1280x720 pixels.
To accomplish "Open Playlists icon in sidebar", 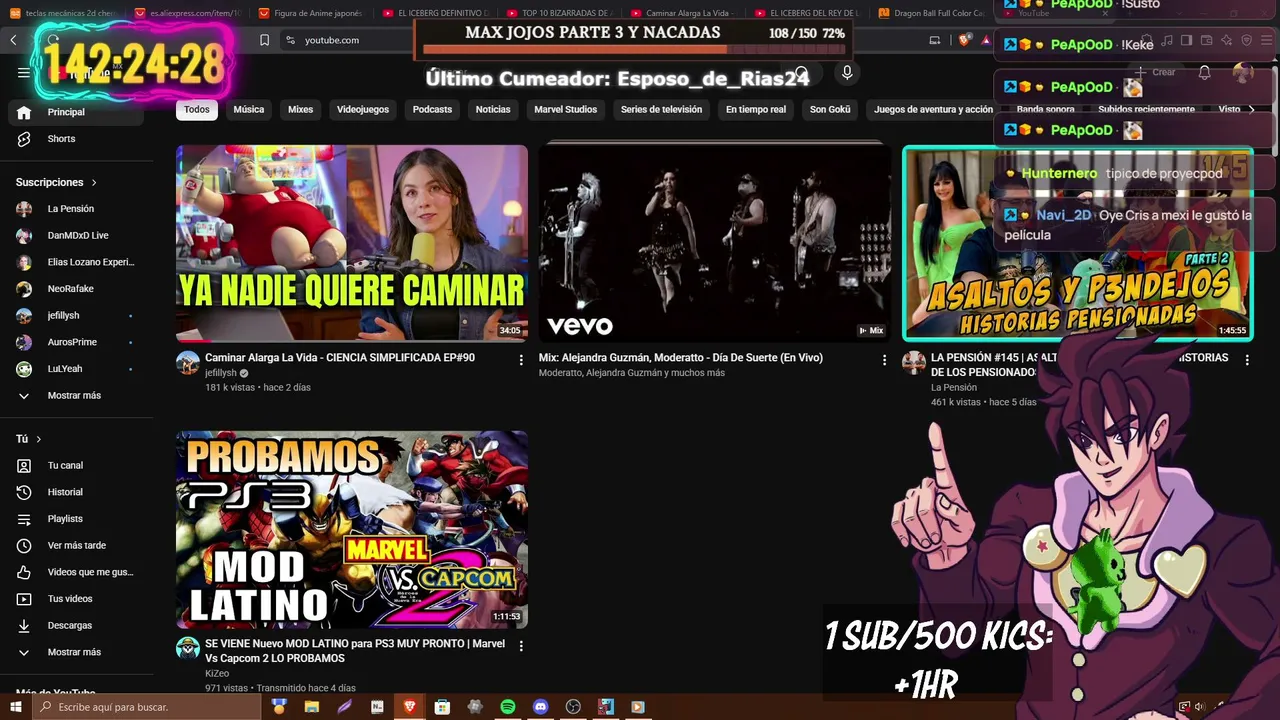I will point(24,519).
